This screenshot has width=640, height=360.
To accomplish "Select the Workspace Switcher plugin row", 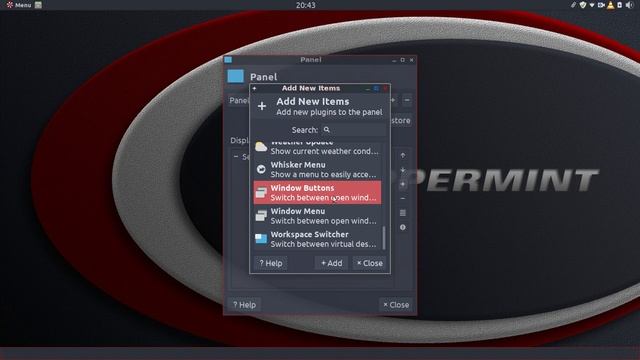I will tap(317, 239).
